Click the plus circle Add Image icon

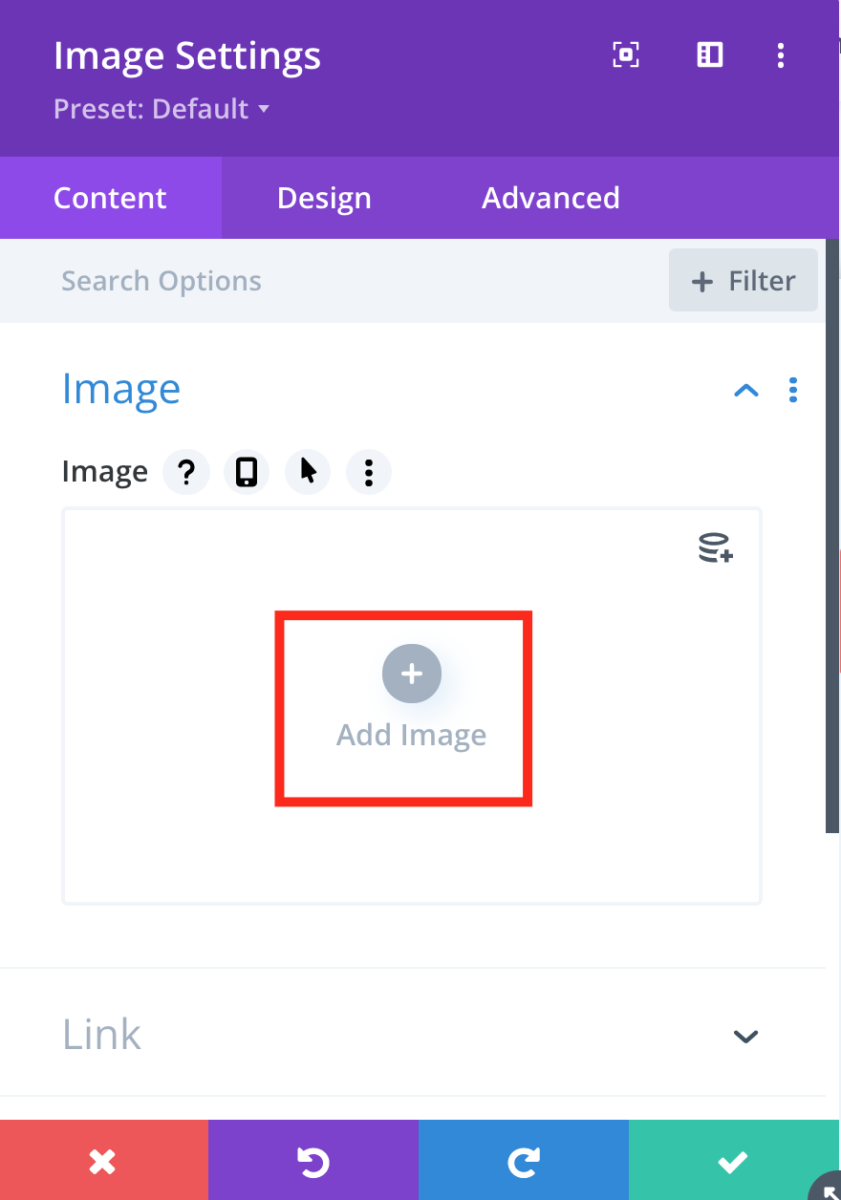click(x=411, y=674)
